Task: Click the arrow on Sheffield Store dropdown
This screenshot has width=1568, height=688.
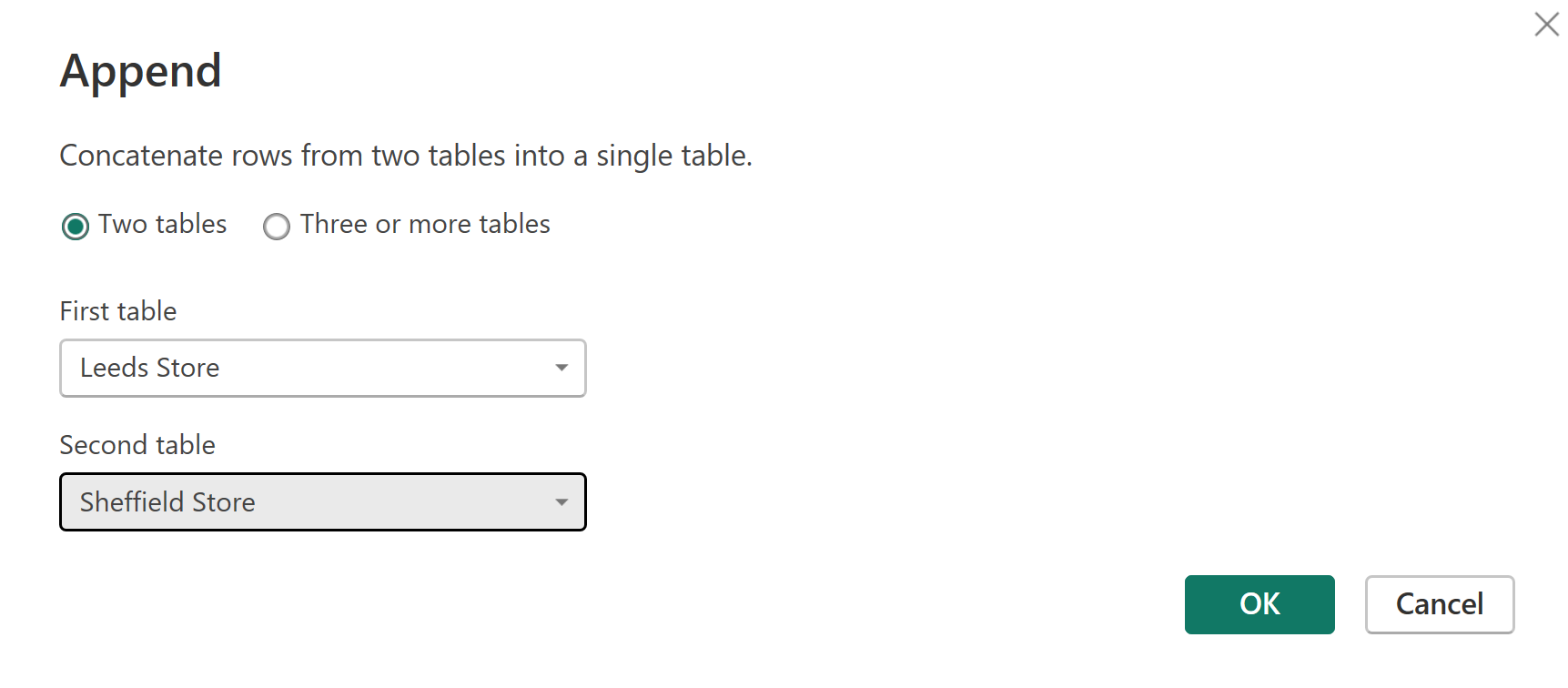Action: (x=561, y=502)
